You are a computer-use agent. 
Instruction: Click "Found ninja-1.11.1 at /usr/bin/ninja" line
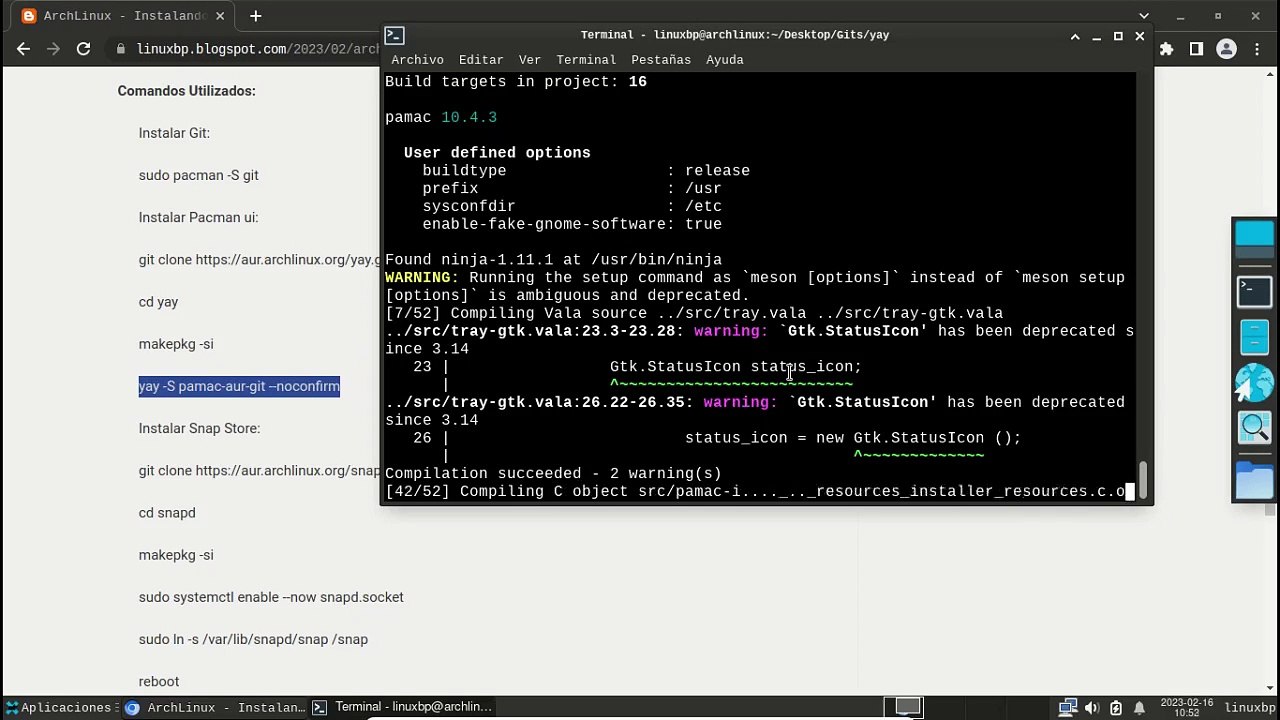(553, 260)
